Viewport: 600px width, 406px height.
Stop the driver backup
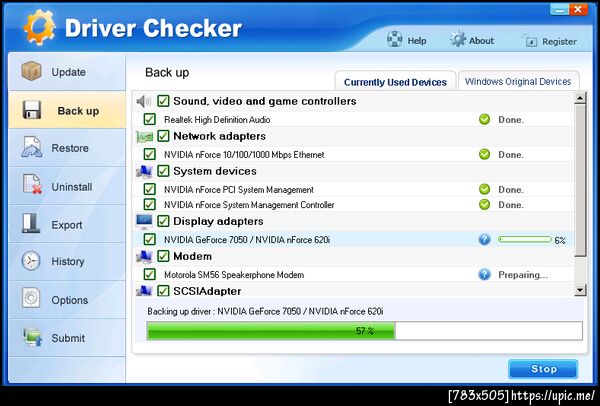click(x=543, y=369)
